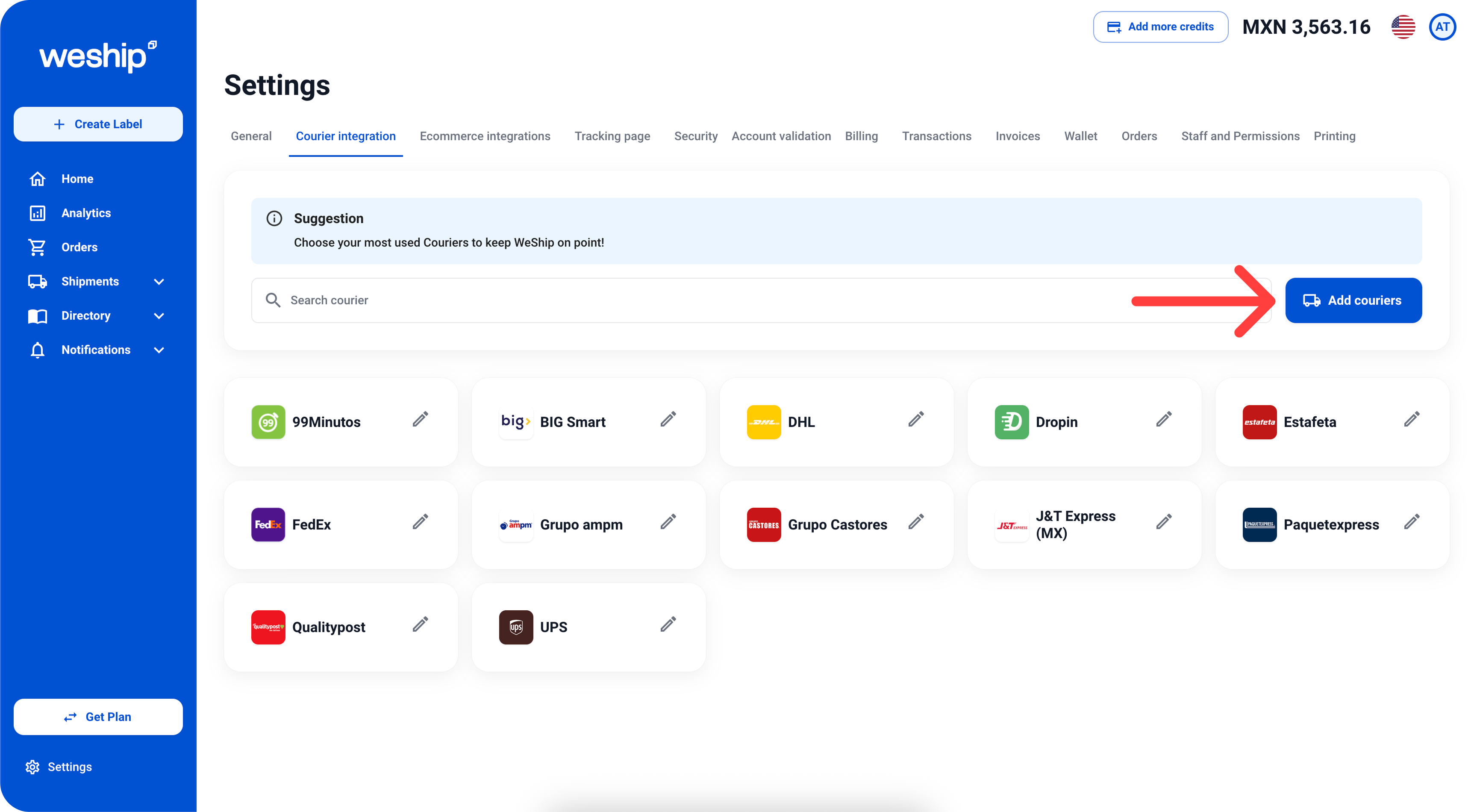Expand the Notifications chevron in sidebar

(159, 350)
